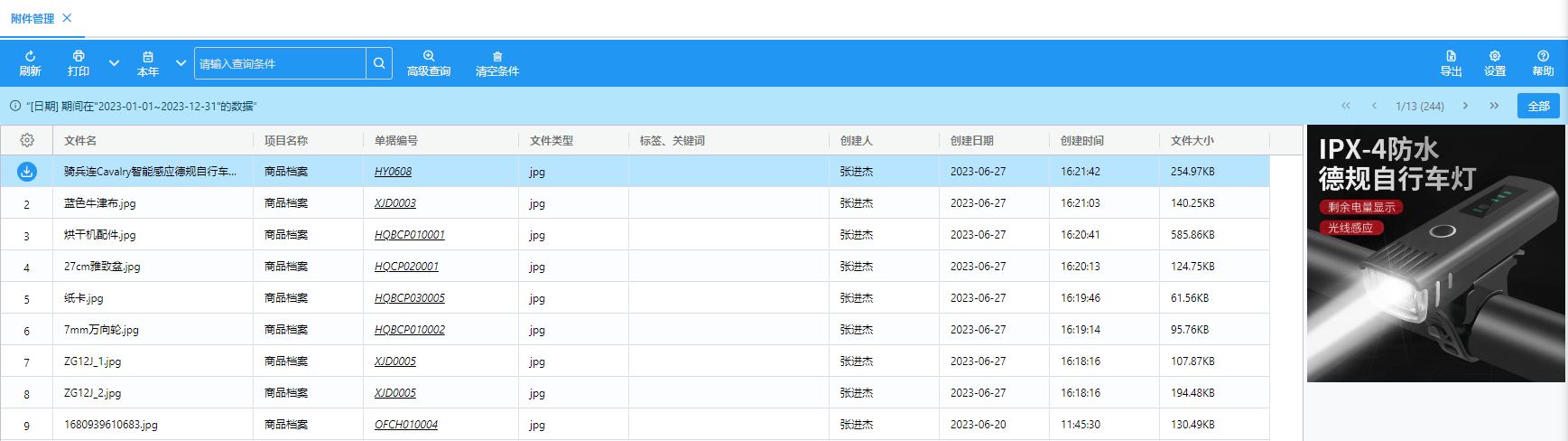
Task: Sort by 项目名称 column header
Action: [286, 140]
